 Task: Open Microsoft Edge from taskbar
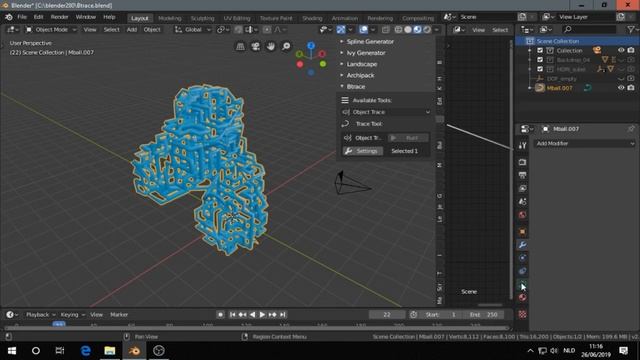point(85,351)
